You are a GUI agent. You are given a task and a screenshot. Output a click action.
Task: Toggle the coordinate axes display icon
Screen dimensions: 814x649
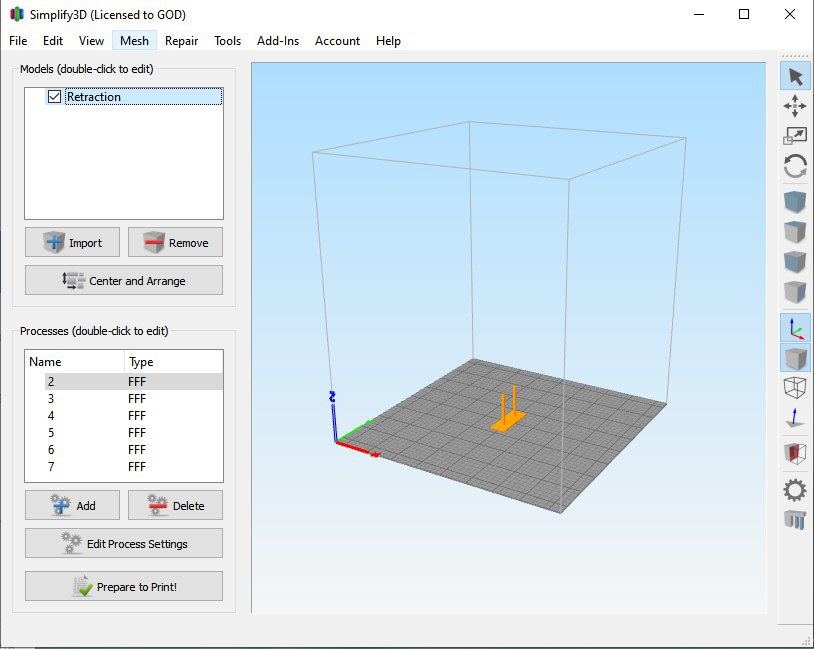click(795, 328)
